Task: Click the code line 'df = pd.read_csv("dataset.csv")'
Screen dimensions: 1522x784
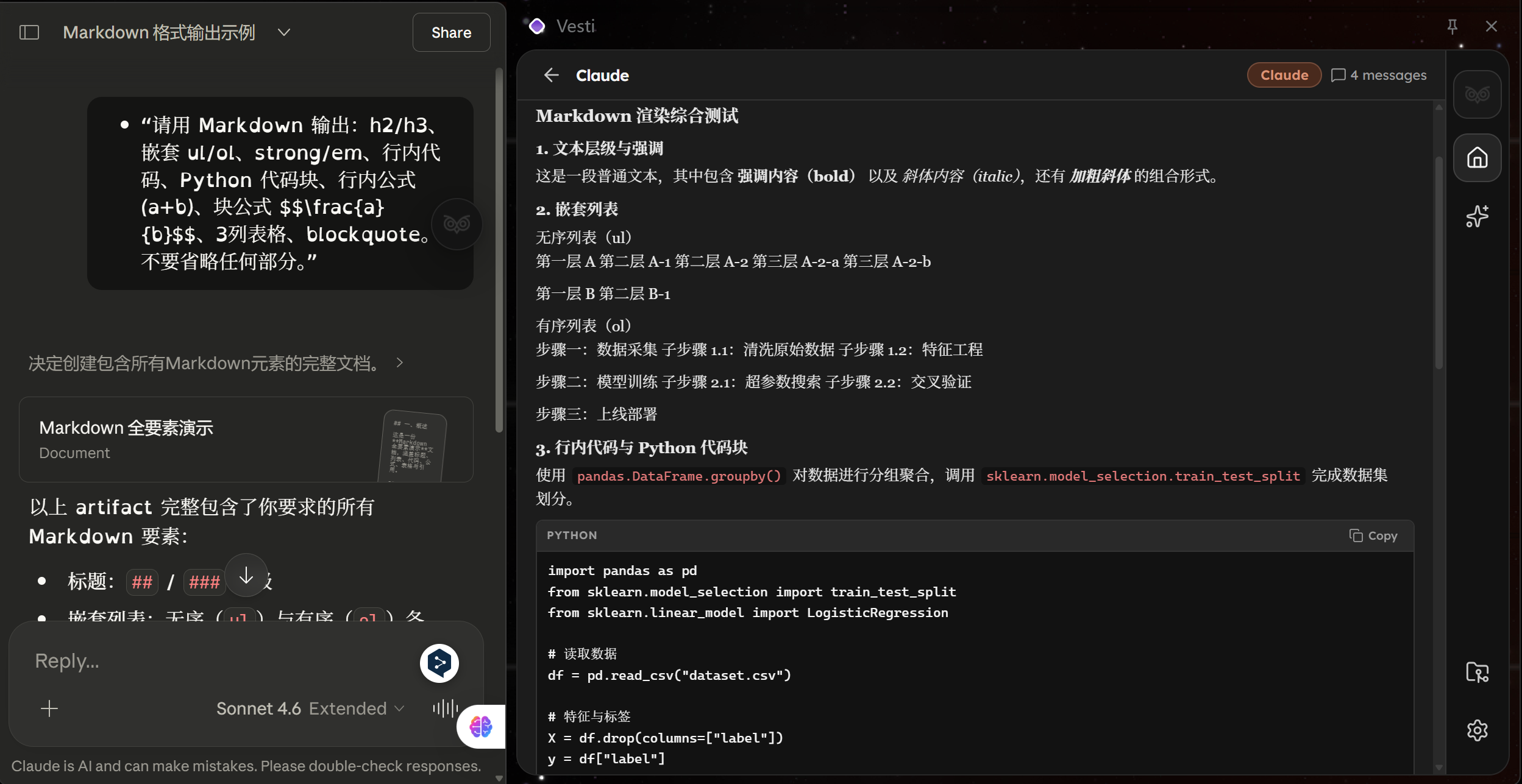Action: click(x=669, y=675)
